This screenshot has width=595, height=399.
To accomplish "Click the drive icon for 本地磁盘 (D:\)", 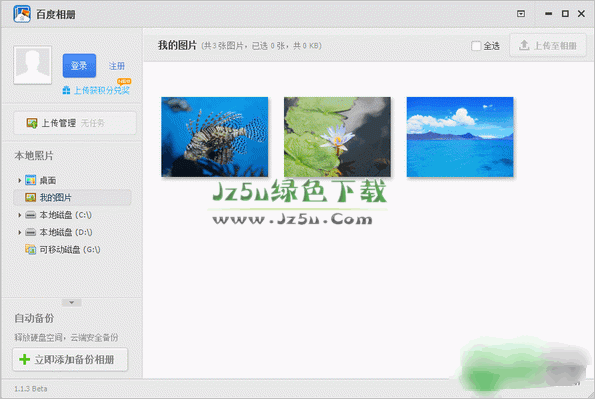I will [30, 232].
